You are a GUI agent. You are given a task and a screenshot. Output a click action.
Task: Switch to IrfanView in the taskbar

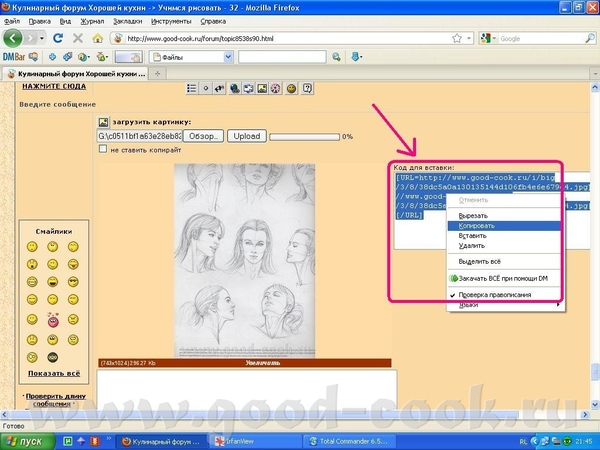pos(254,442)
